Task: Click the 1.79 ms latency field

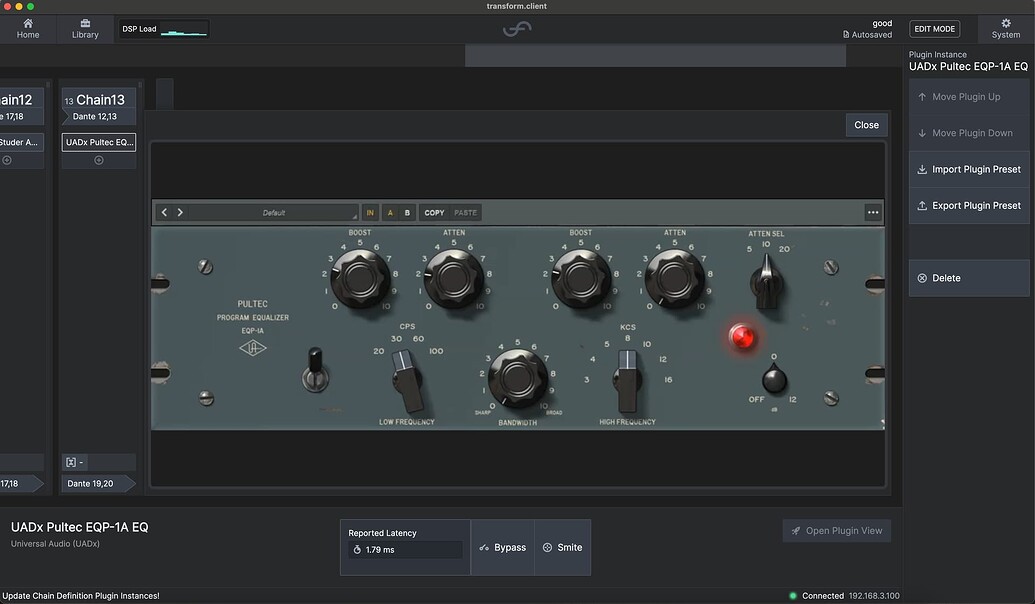Action: (x=405, y=550)
